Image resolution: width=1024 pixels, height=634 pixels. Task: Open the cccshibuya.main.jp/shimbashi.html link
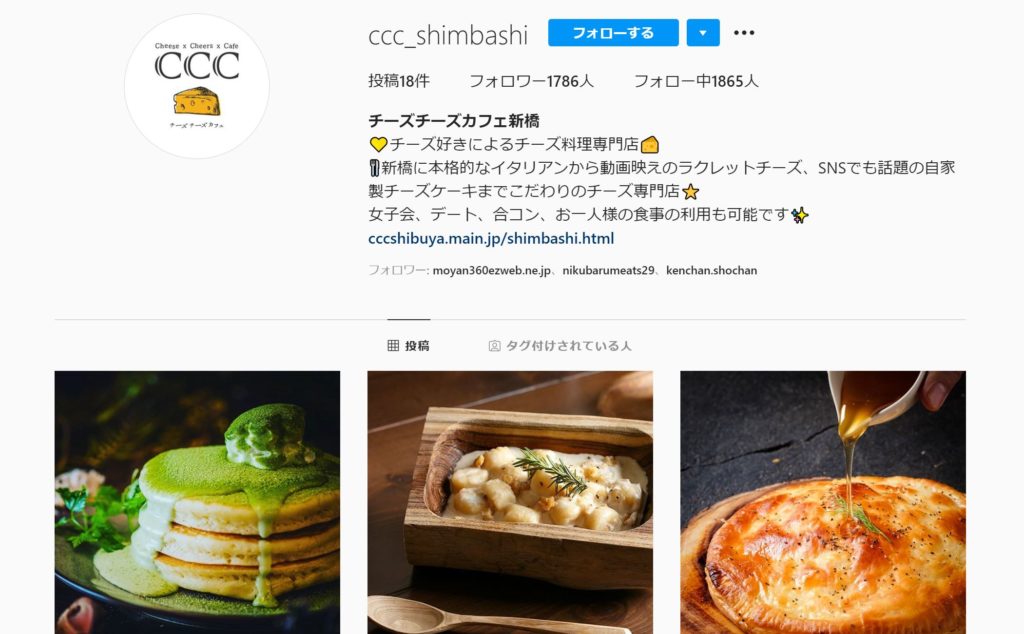491,238
